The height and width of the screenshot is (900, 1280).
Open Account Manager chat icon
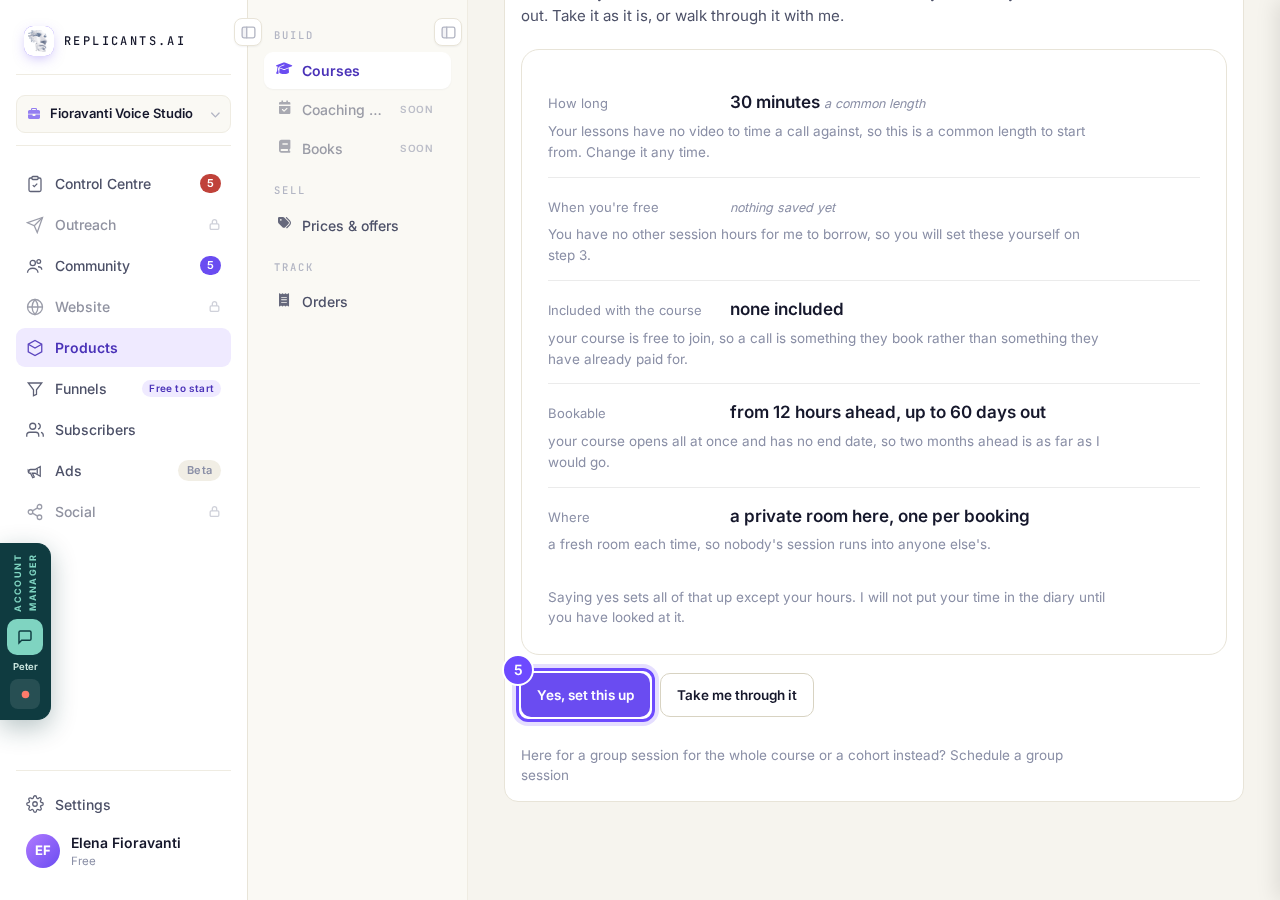click(x=25, y=637)
